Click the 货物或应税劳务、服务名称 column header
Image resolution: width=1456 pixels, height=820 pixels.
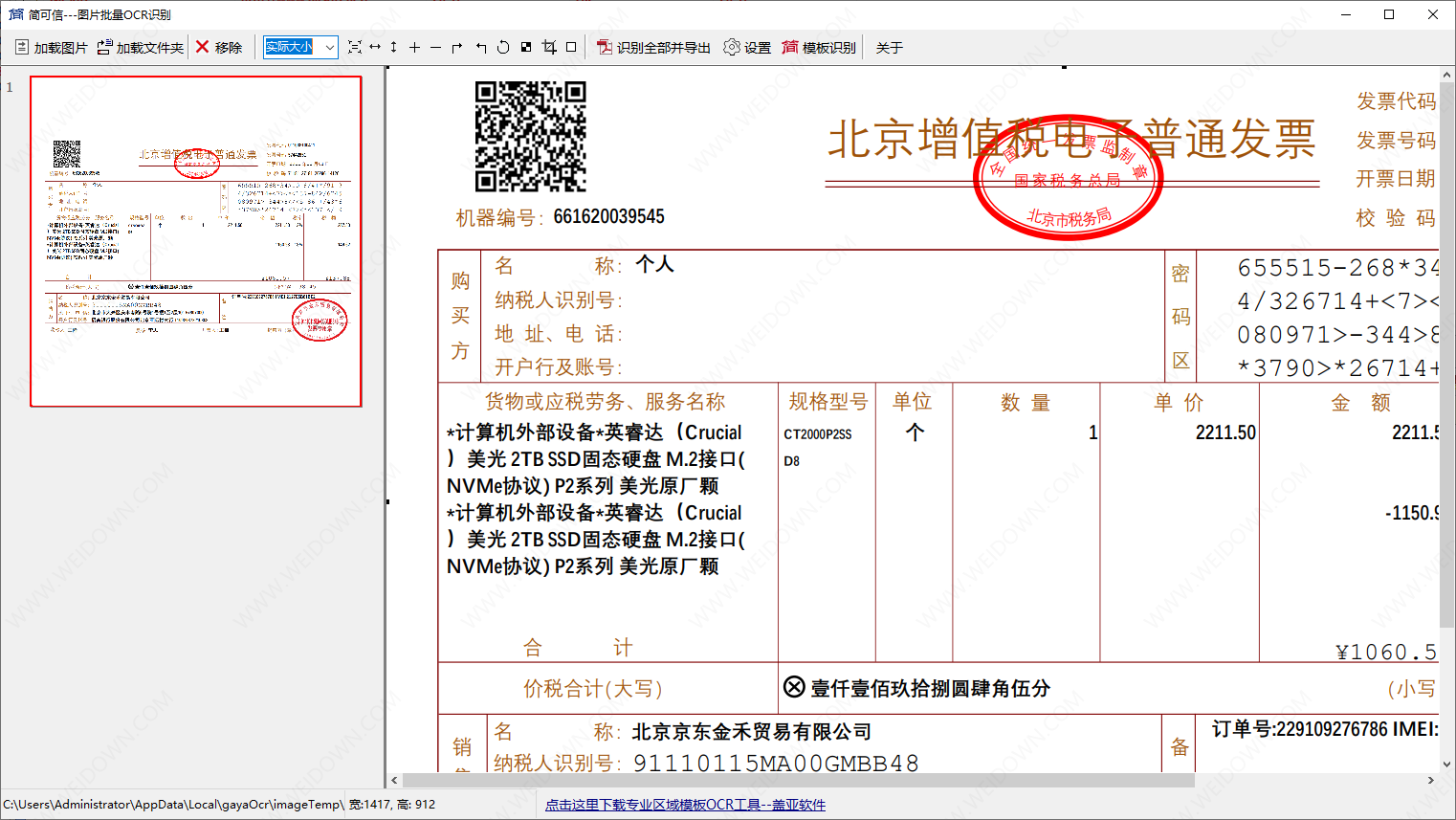[605, 402]
